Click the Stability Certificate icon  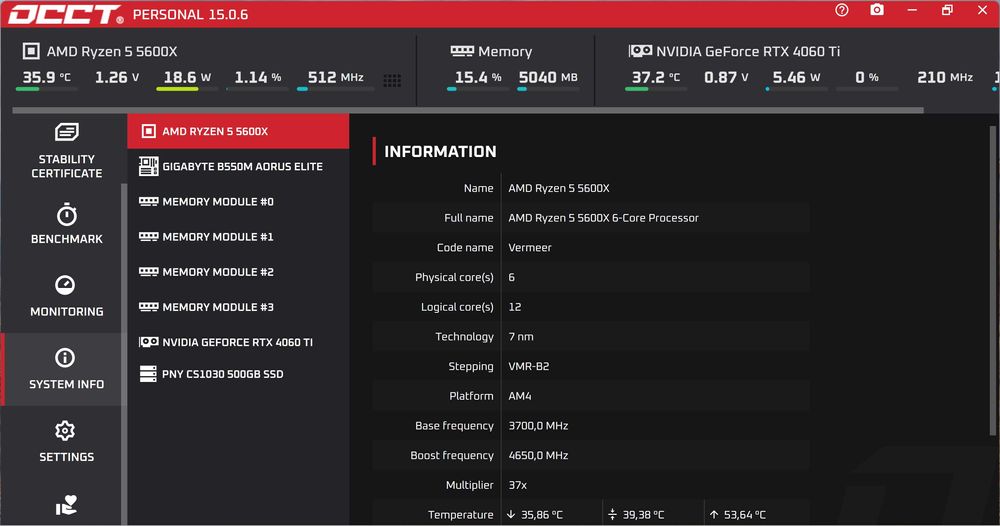[x=66, y=132]
